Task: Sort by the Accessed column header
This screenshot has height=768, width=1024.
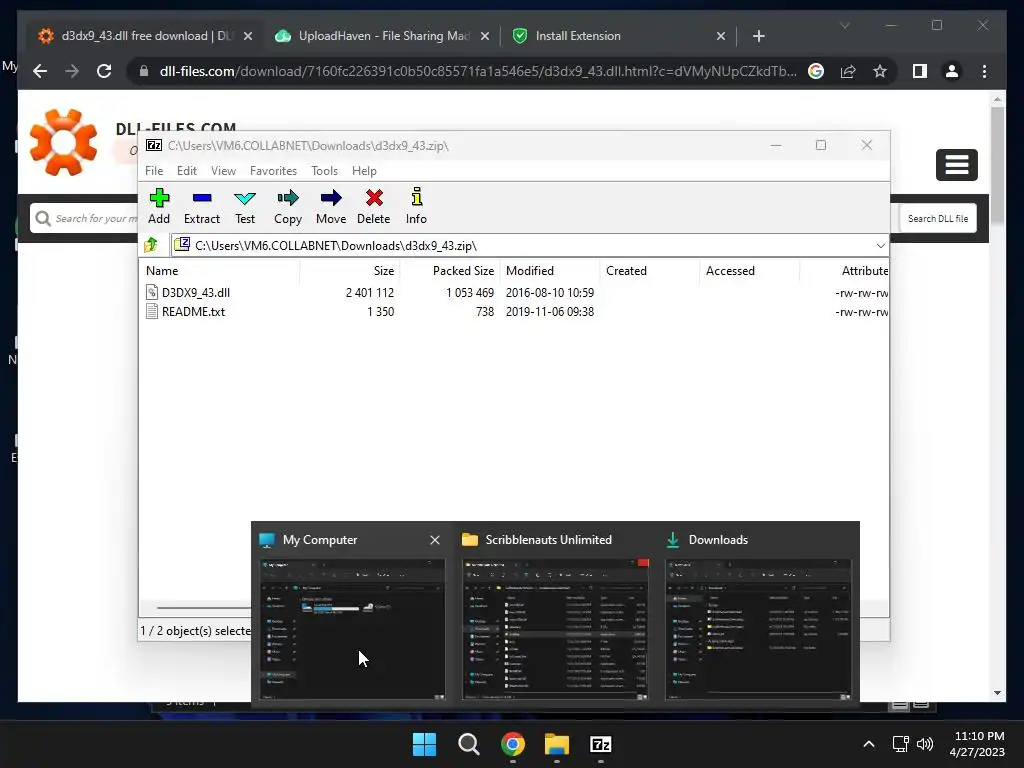Action: (x=749, y=270)
